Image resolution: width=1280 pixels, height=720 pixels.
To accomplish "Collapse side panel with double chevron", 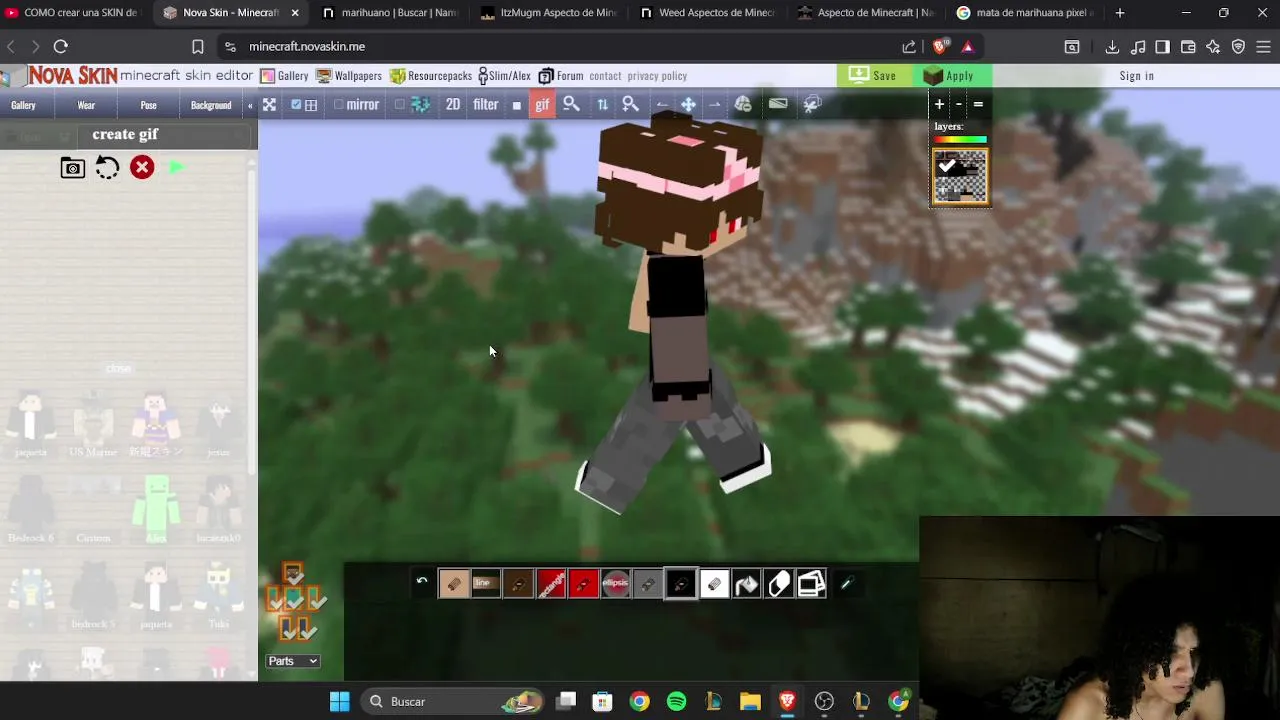I will [250, 105].
